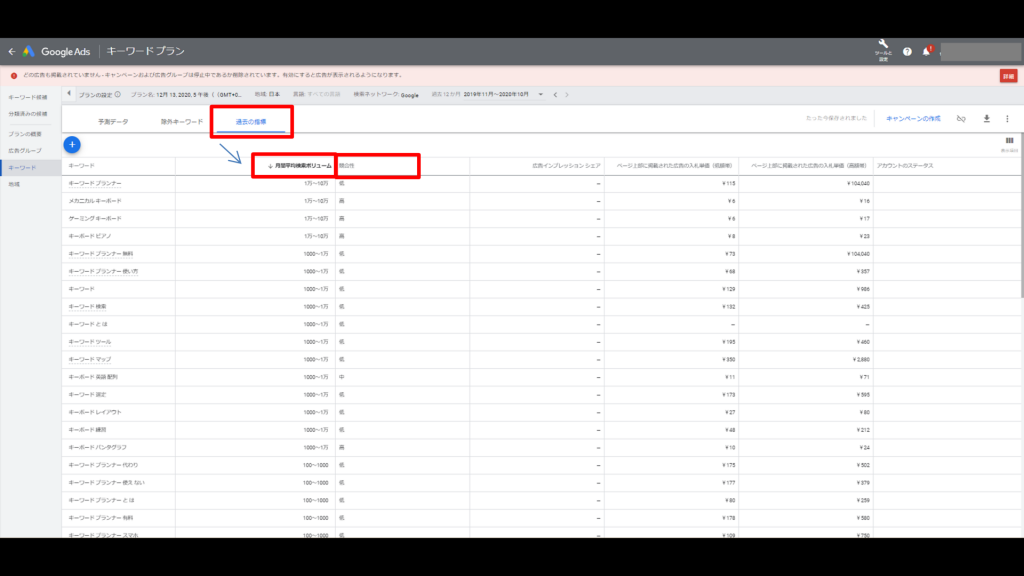The height and width of the screenshot is (576, 1024).
Task: Open the columns display settings icon
Action: pyautogui.click(x=1009, y=142)
